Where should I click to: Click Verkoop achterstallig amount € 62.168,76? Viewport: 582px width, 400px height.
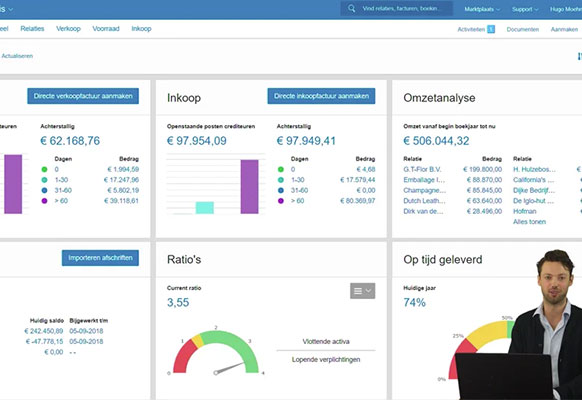[x=70, y=141]
